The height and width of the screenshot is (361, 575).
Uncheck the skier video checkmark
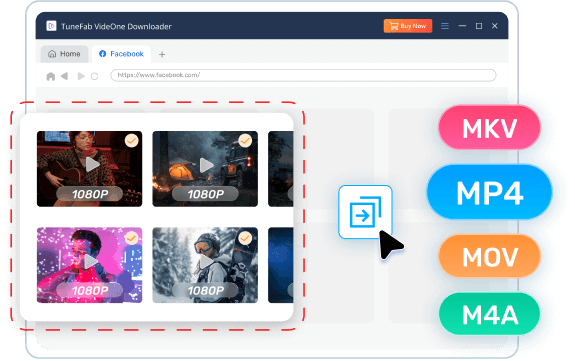(245, 238)
